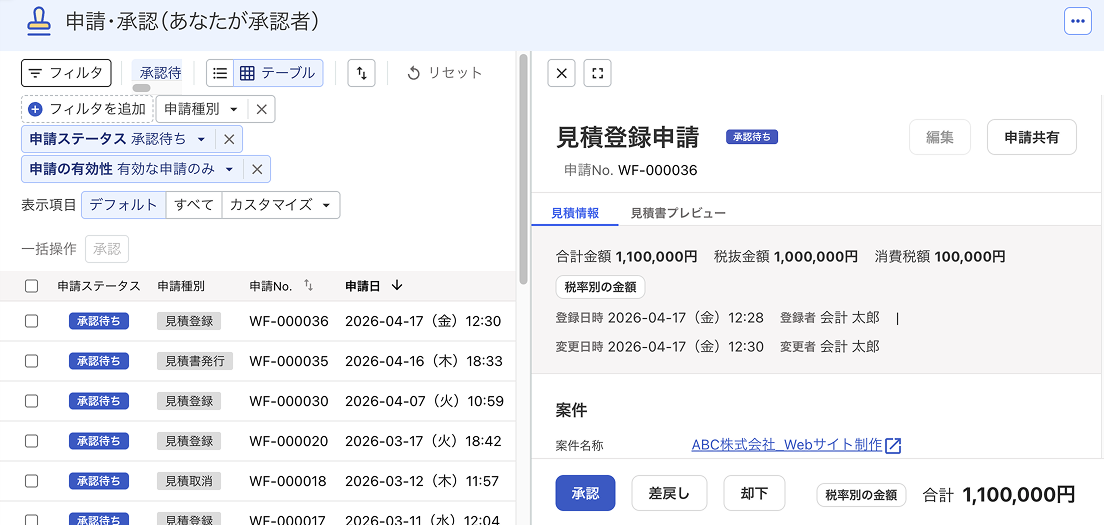Select WF-000035 in list
The width and height of the screenshot is (1104, 525).
[289, 362]
